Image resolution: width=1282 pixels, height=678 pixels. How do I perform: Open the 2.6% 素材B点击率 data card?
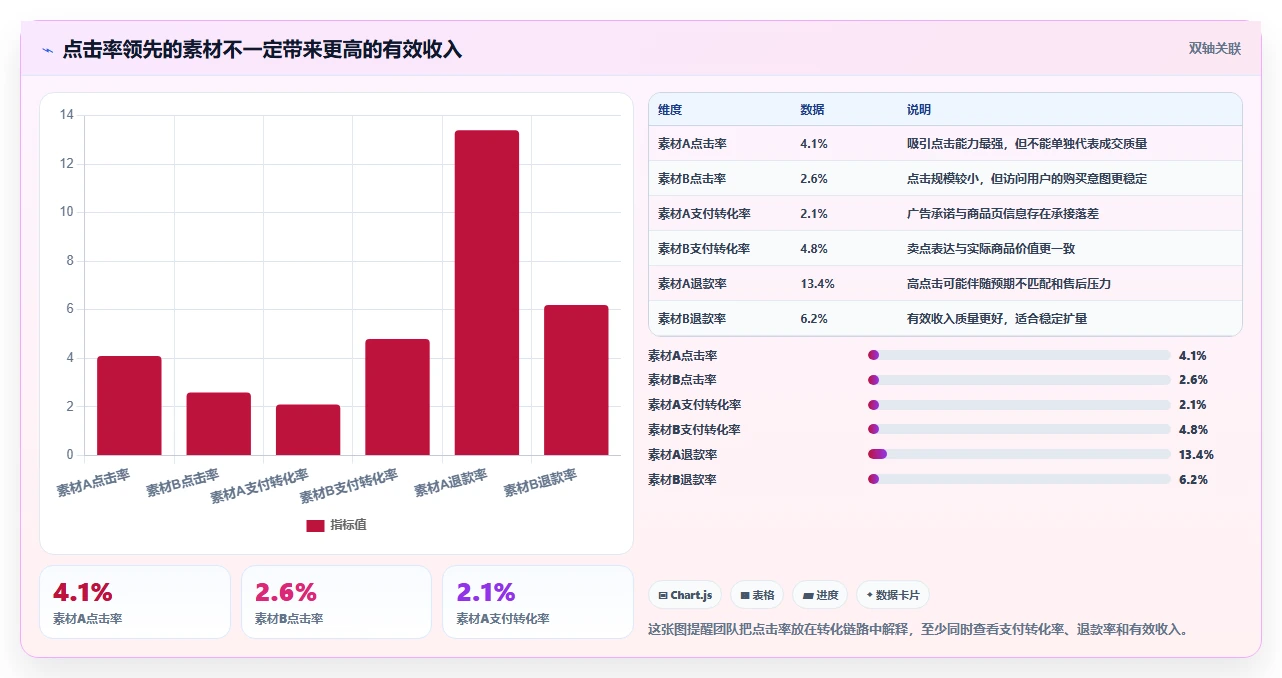336,602
